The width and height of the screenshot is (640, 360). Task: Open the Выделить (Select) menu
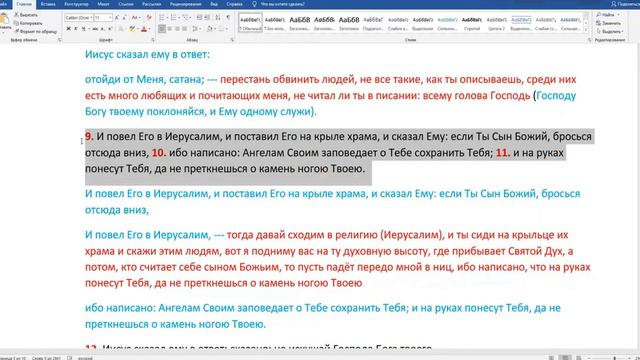(x=609, y=31)
